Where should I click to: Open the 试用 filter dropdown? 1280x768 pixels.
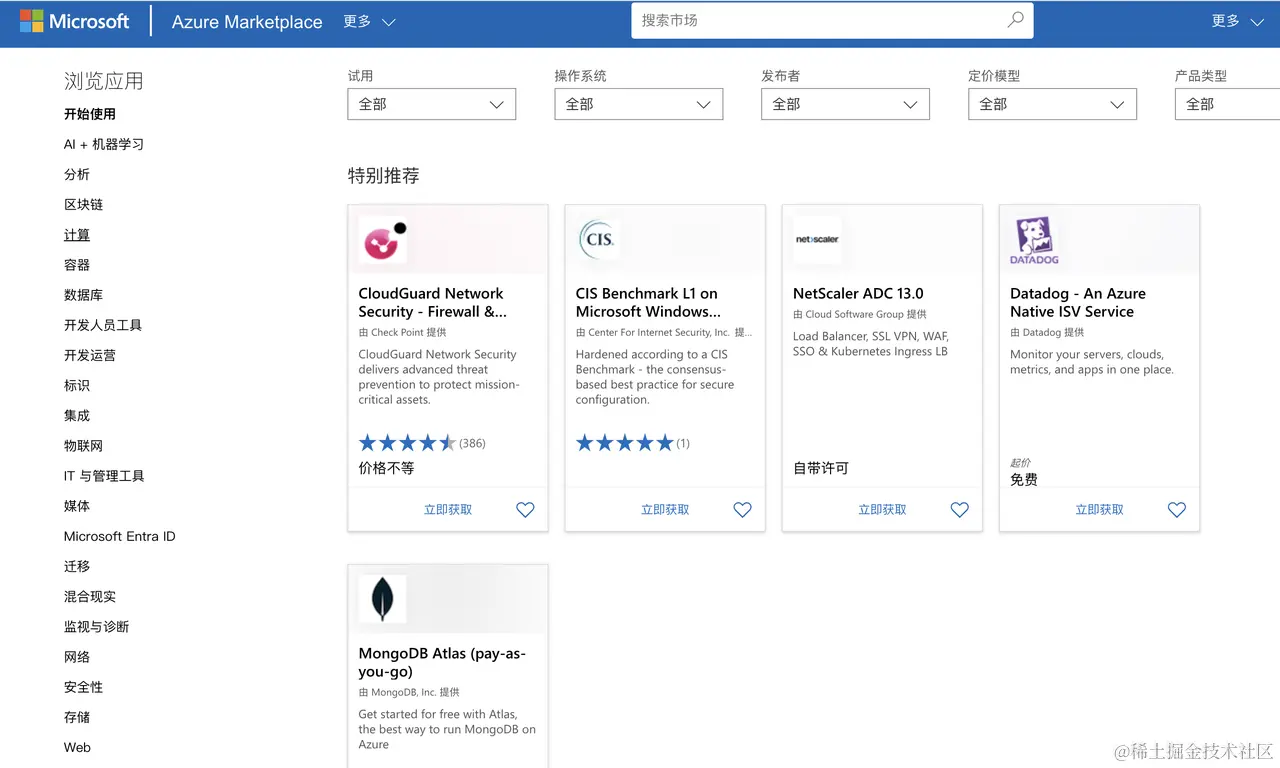431,104
